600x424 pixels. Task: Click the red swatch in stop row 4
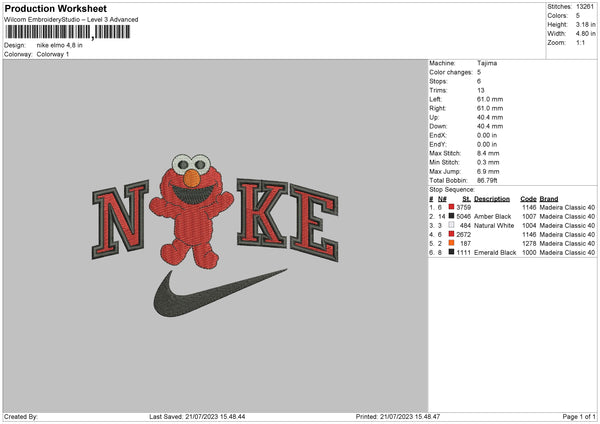coord(452,234)
